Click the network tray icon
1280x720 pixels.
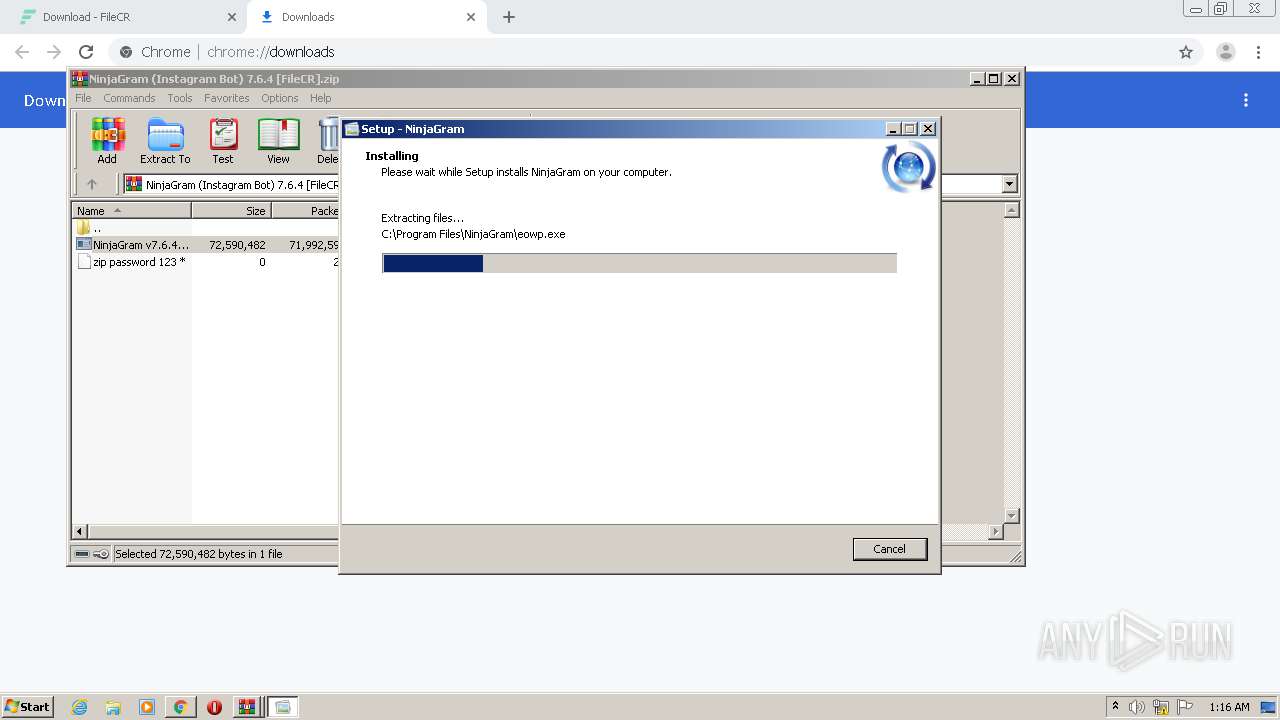click(x=1161, y=707)
